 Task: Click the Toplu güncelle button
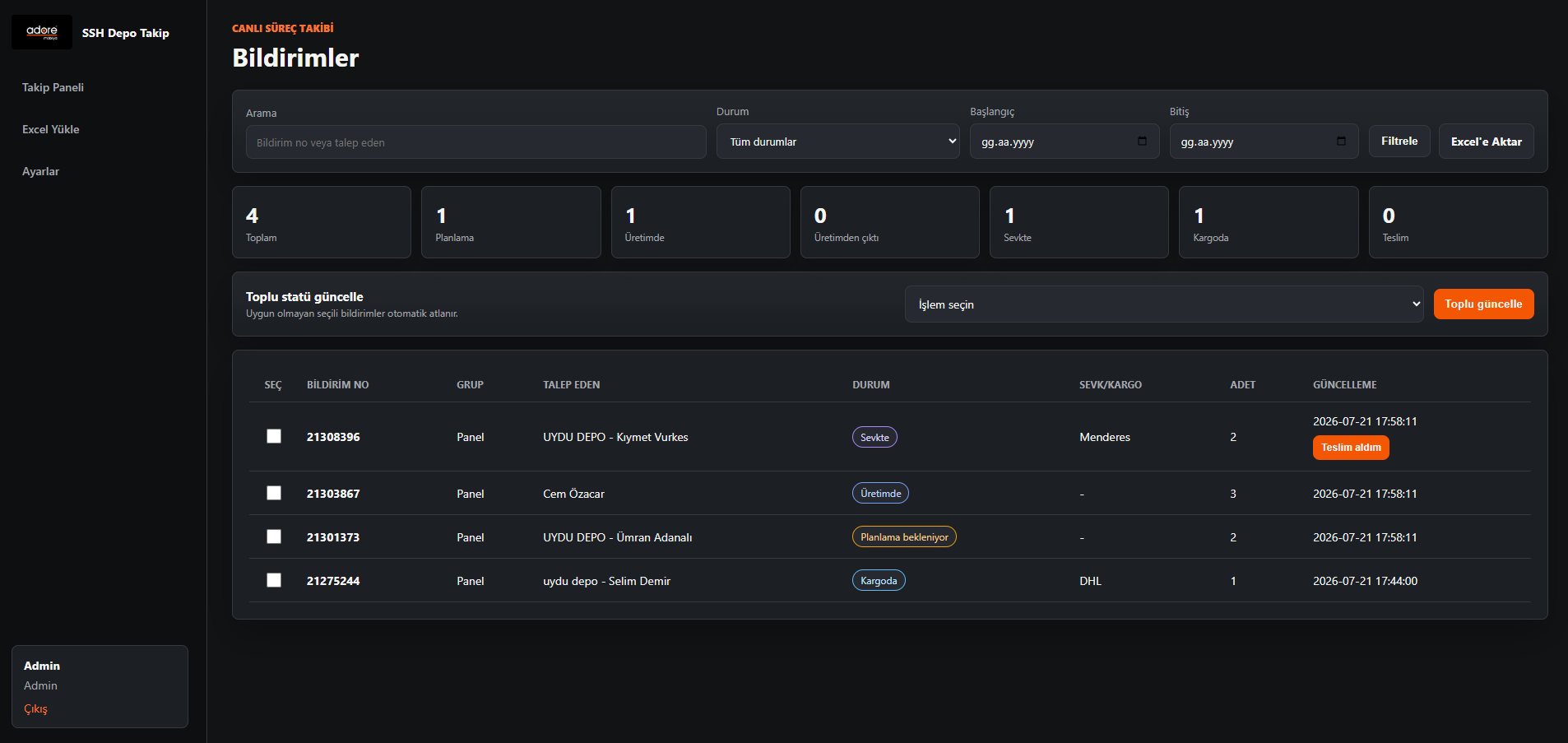[x=1483, y=304]
